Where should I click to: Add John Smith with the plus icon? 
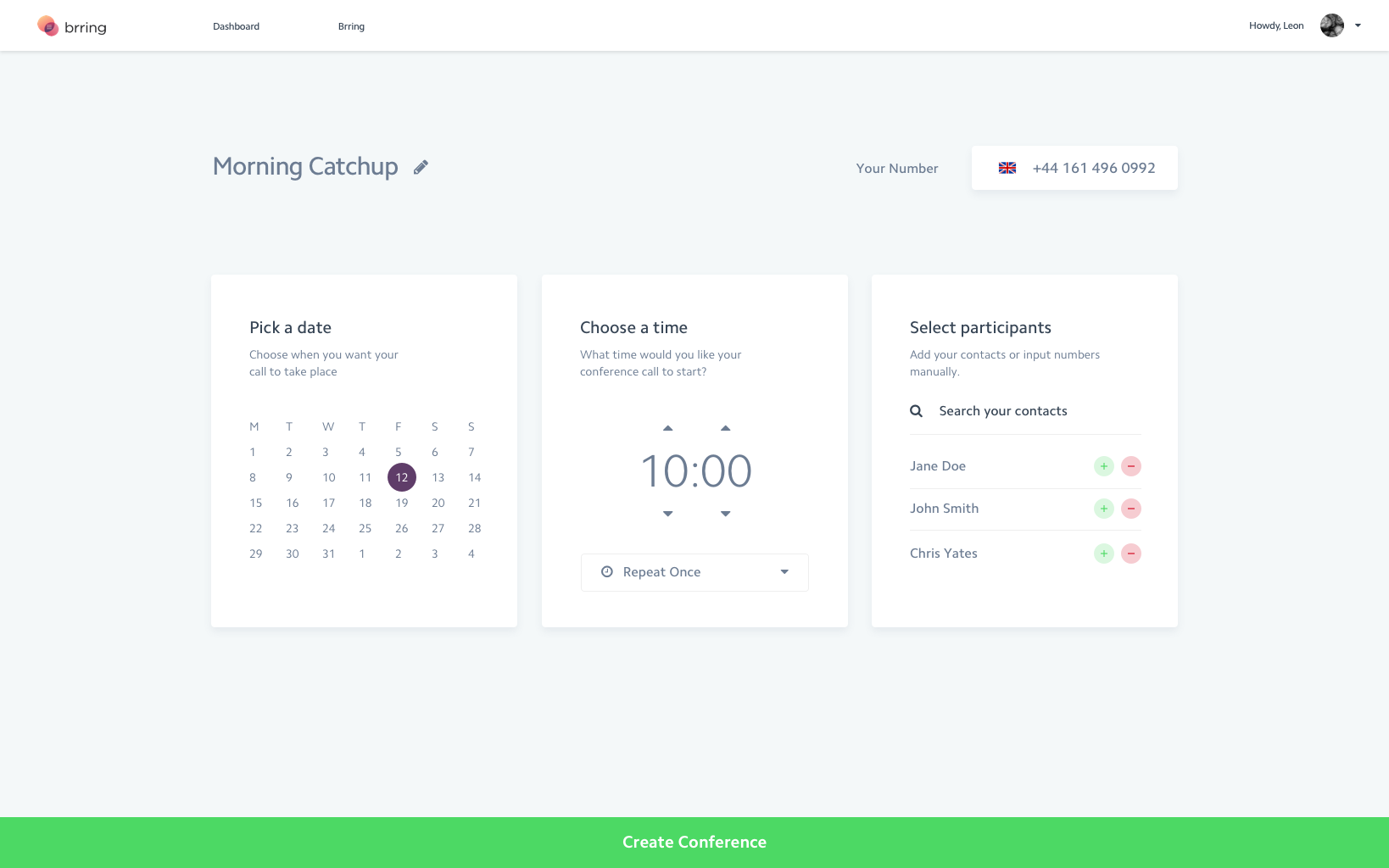(x=1103, y=509)
